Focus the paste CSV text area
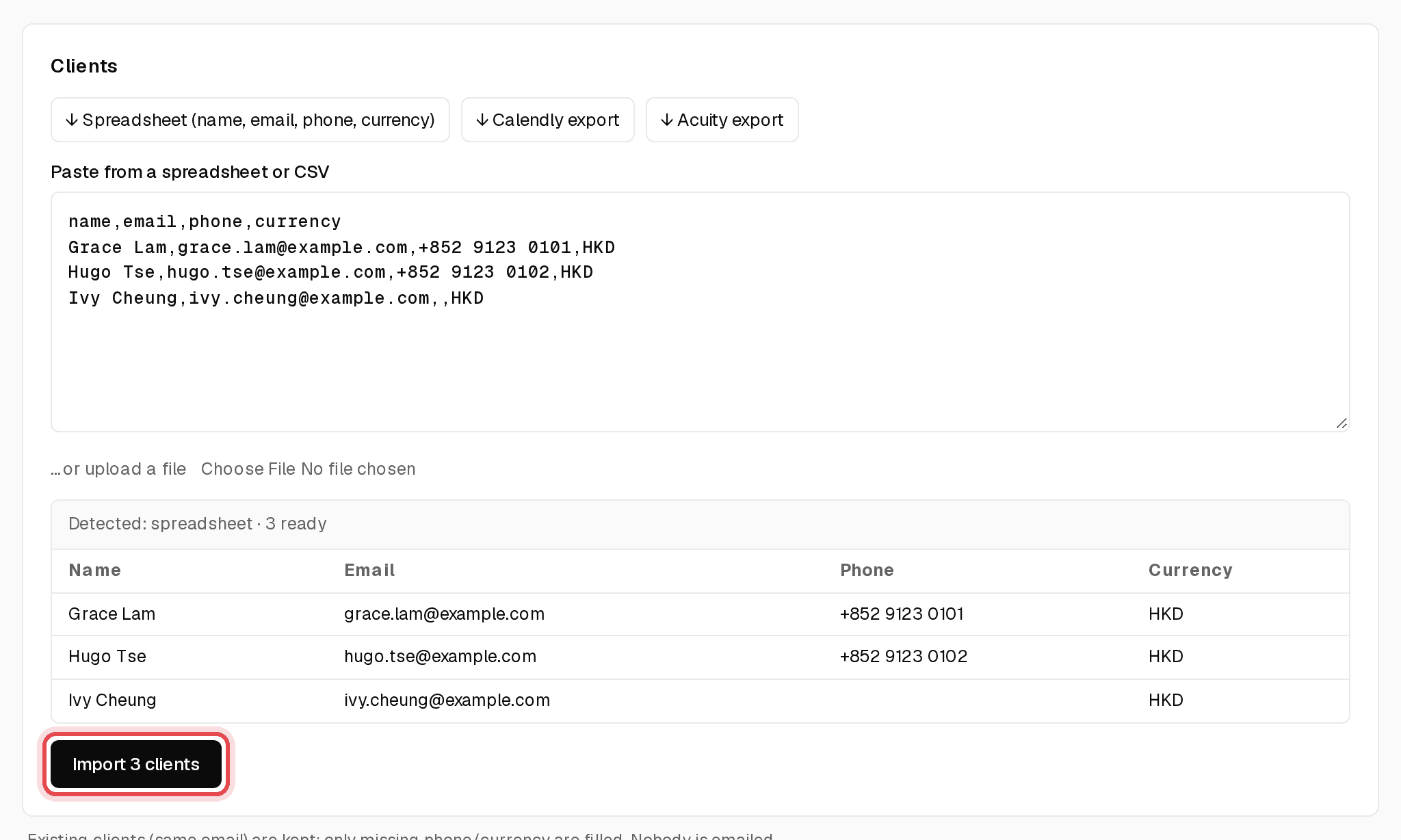 point(700,312)
